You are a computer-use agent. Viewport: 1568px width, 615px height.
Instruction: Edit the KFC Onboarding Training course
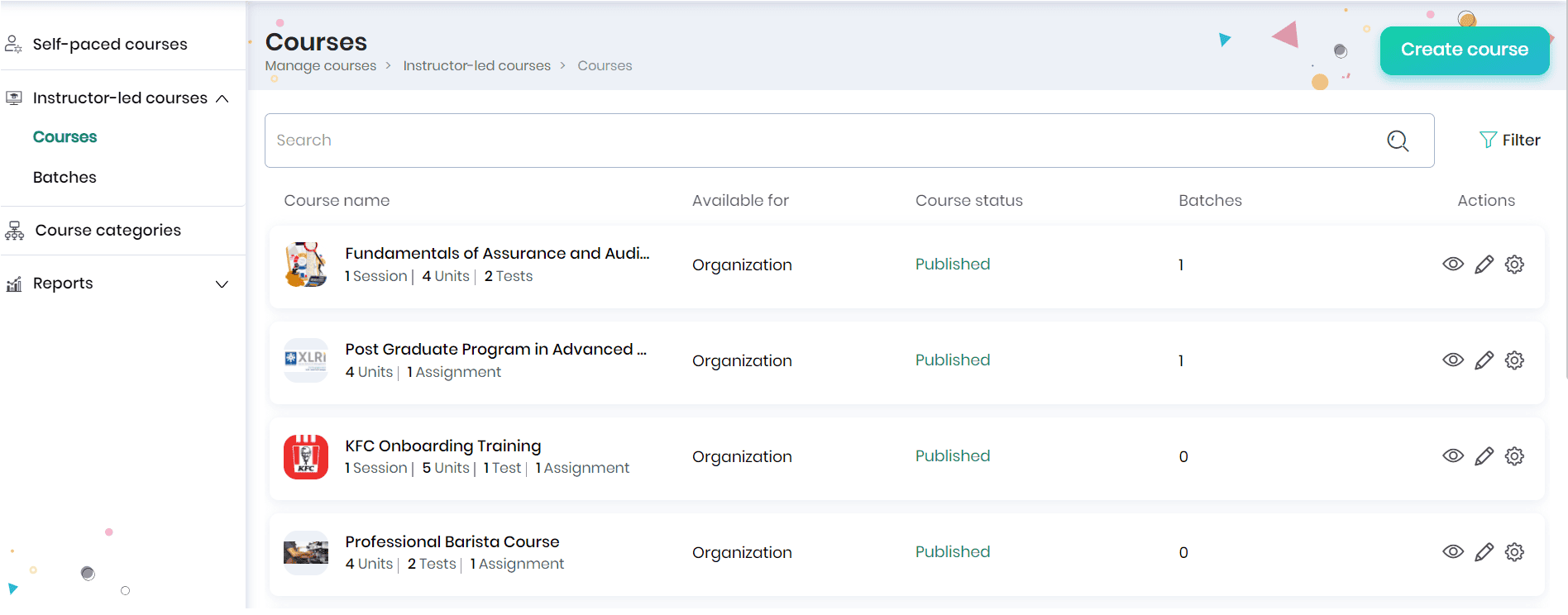coord(1484,456)
